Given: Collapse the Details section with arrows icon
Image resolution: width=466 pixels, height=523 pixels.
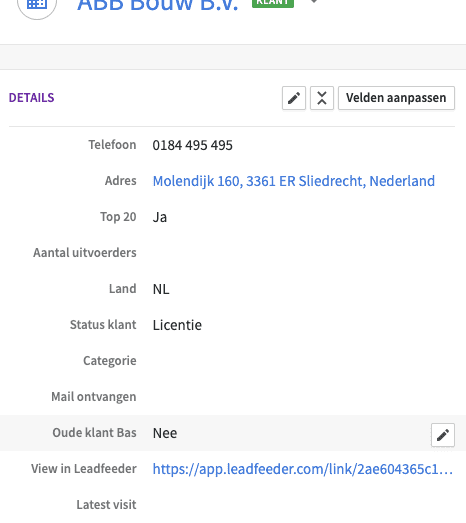Looking at the screenshot, I should pos(322,98).
